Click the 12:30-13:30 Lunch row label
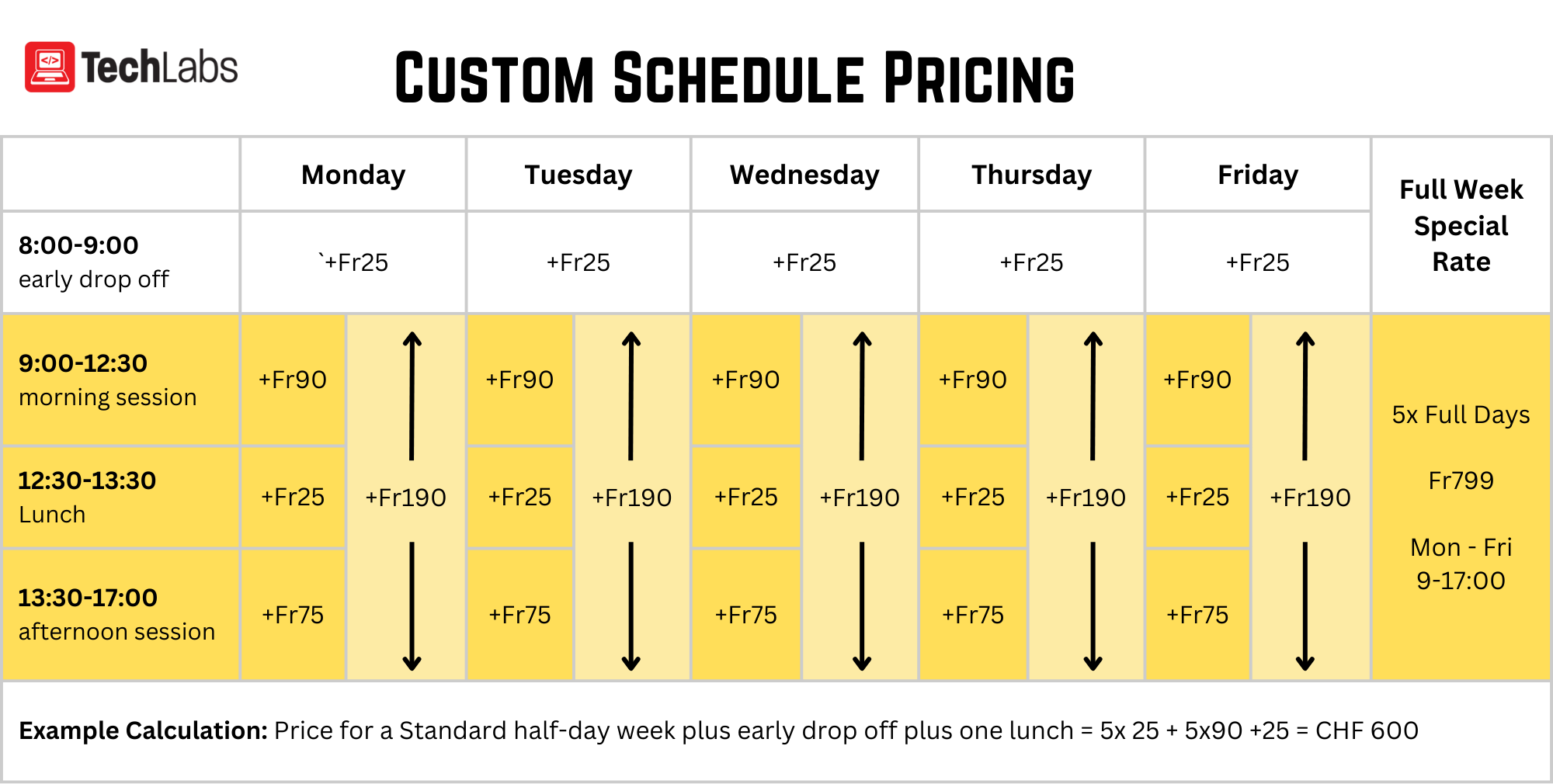Screen dimensions: 1553x784 coord(87,497)
